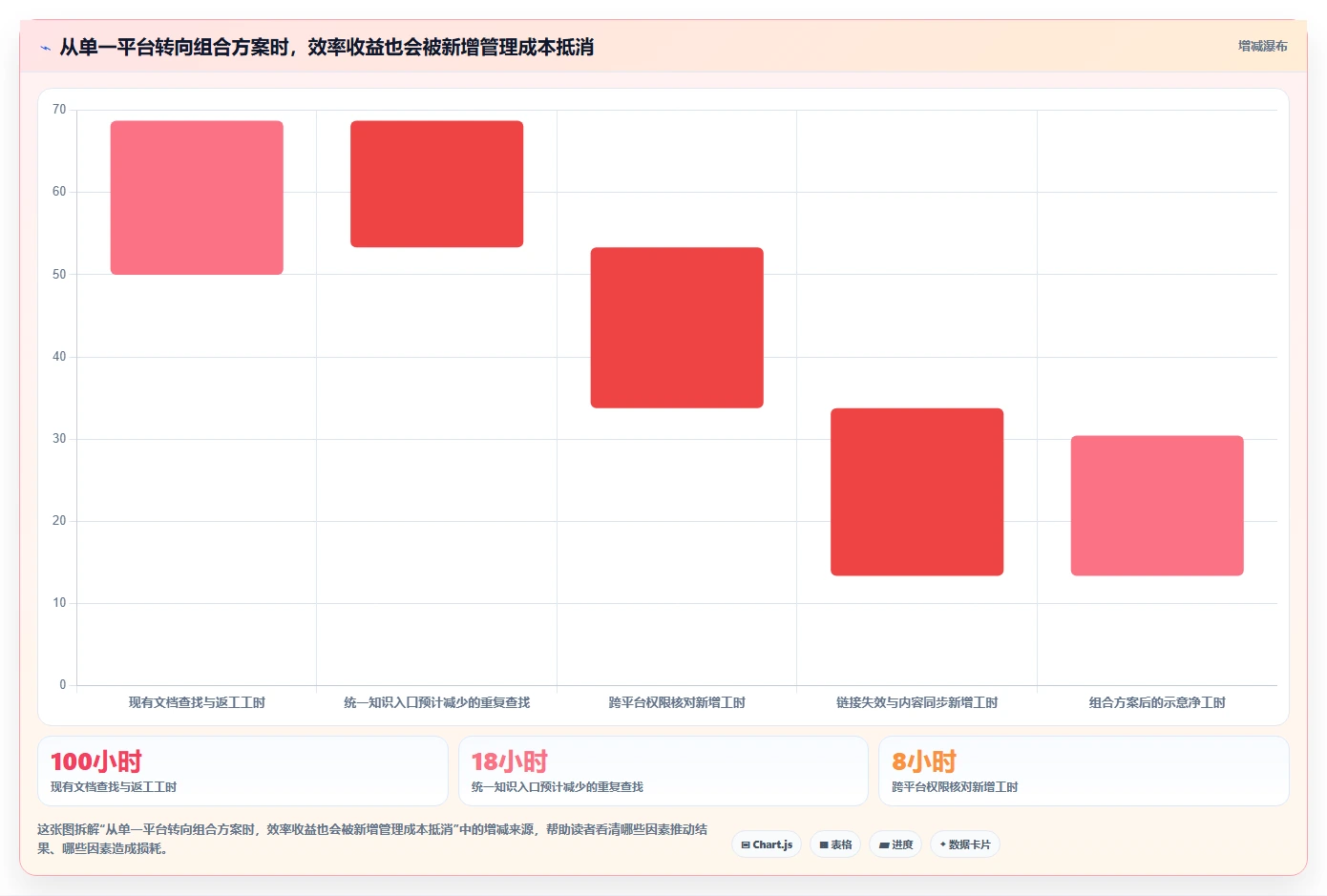Click the chart title 从单一平台转向组合方案时
This screenshot has width=1327, height=896.
point(326,47)
